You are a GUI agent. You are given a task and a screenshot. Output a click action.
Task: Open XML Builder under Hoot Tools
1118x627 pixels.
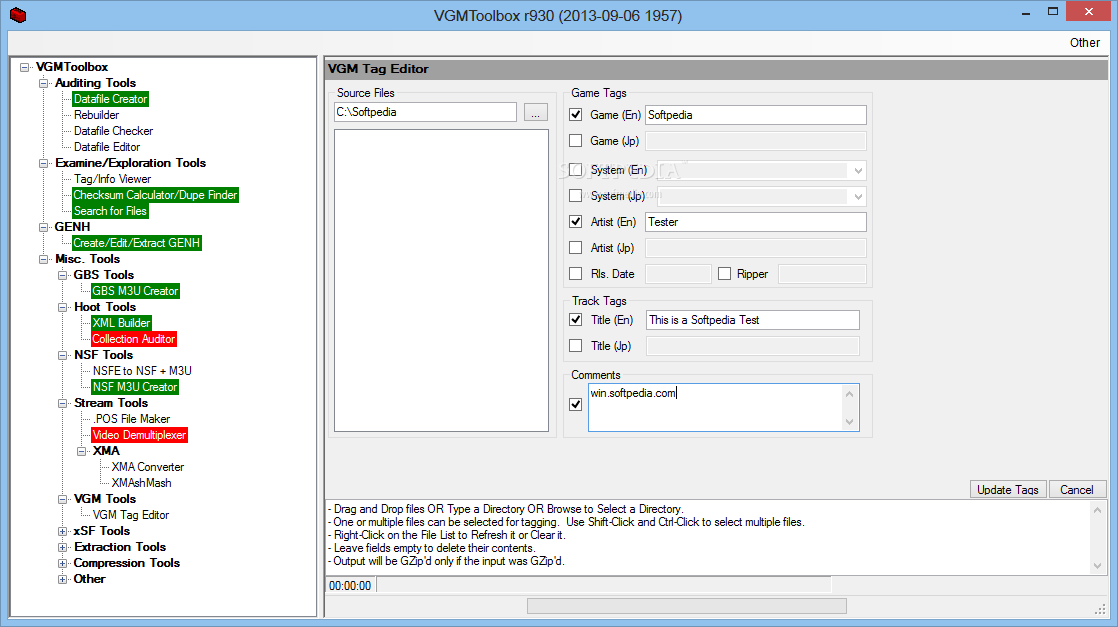[121, 323]
